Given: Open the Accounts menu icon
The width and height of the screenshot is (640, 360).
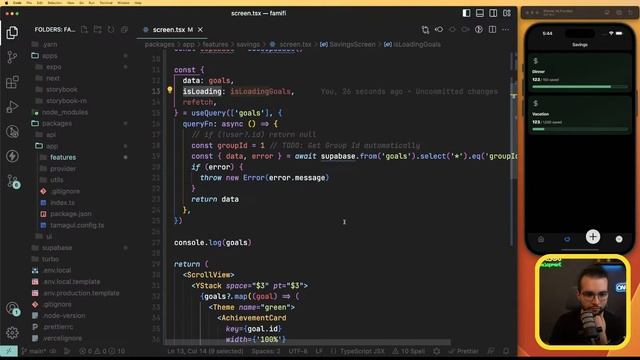Looking at the screenshot, I should 12,308.
